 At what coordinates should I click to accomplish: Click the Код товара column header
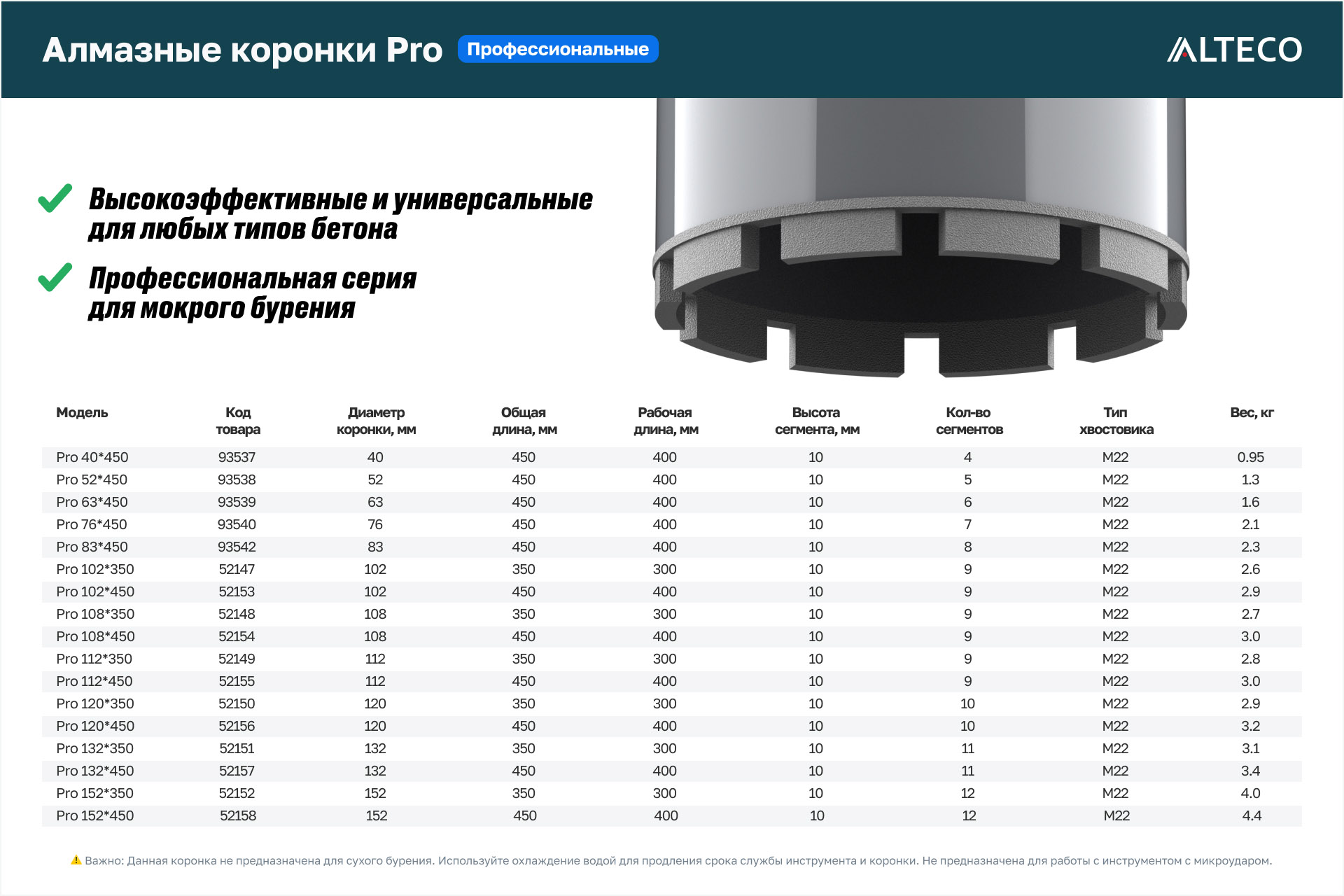(x=238, y=421)
